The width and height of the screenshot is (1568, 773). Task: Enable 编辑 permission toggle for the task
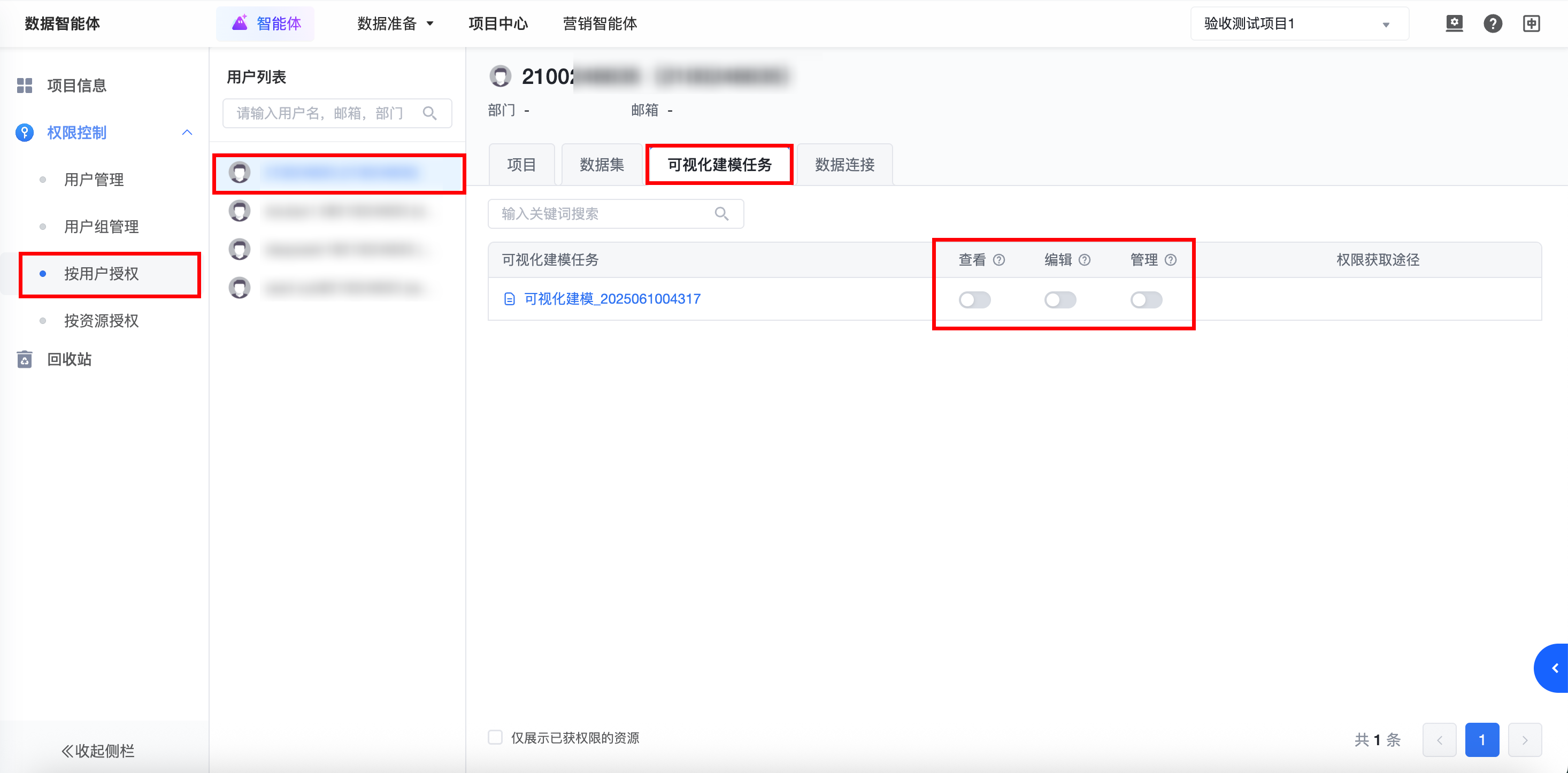1060,299
